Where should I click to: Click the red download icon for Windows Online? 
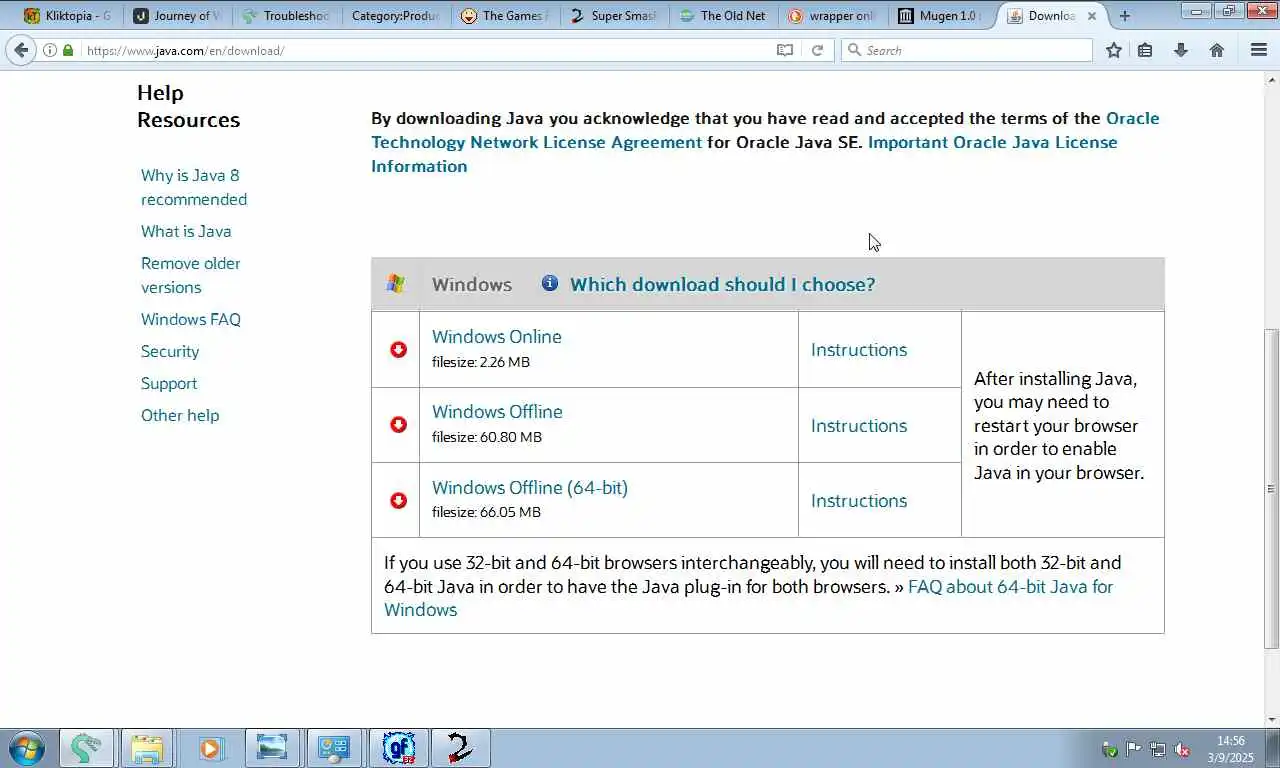(398, 349)
